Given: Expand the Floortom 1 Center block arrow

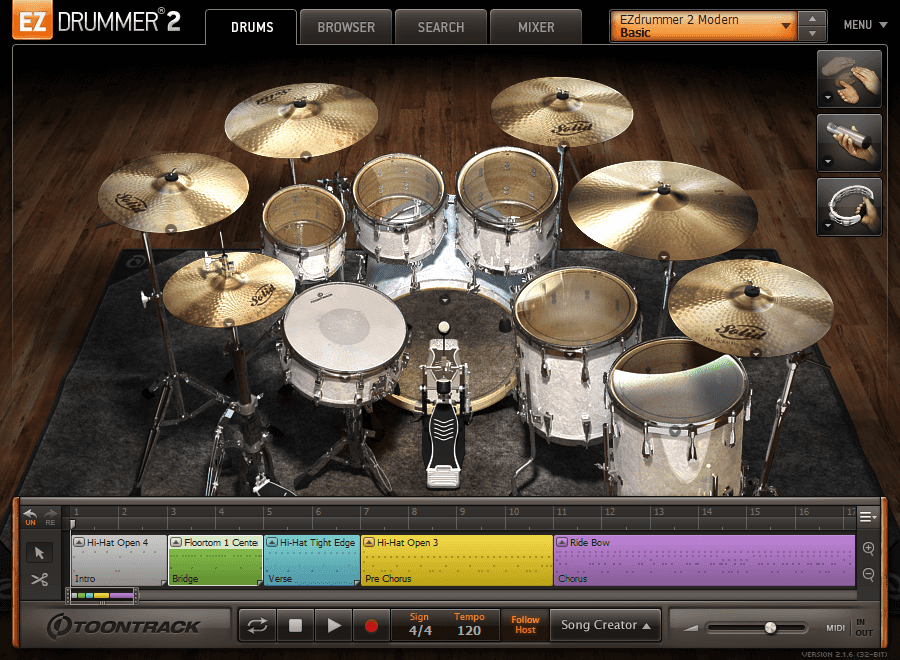Looking at the screenshot, I should [x=176, y=542].
